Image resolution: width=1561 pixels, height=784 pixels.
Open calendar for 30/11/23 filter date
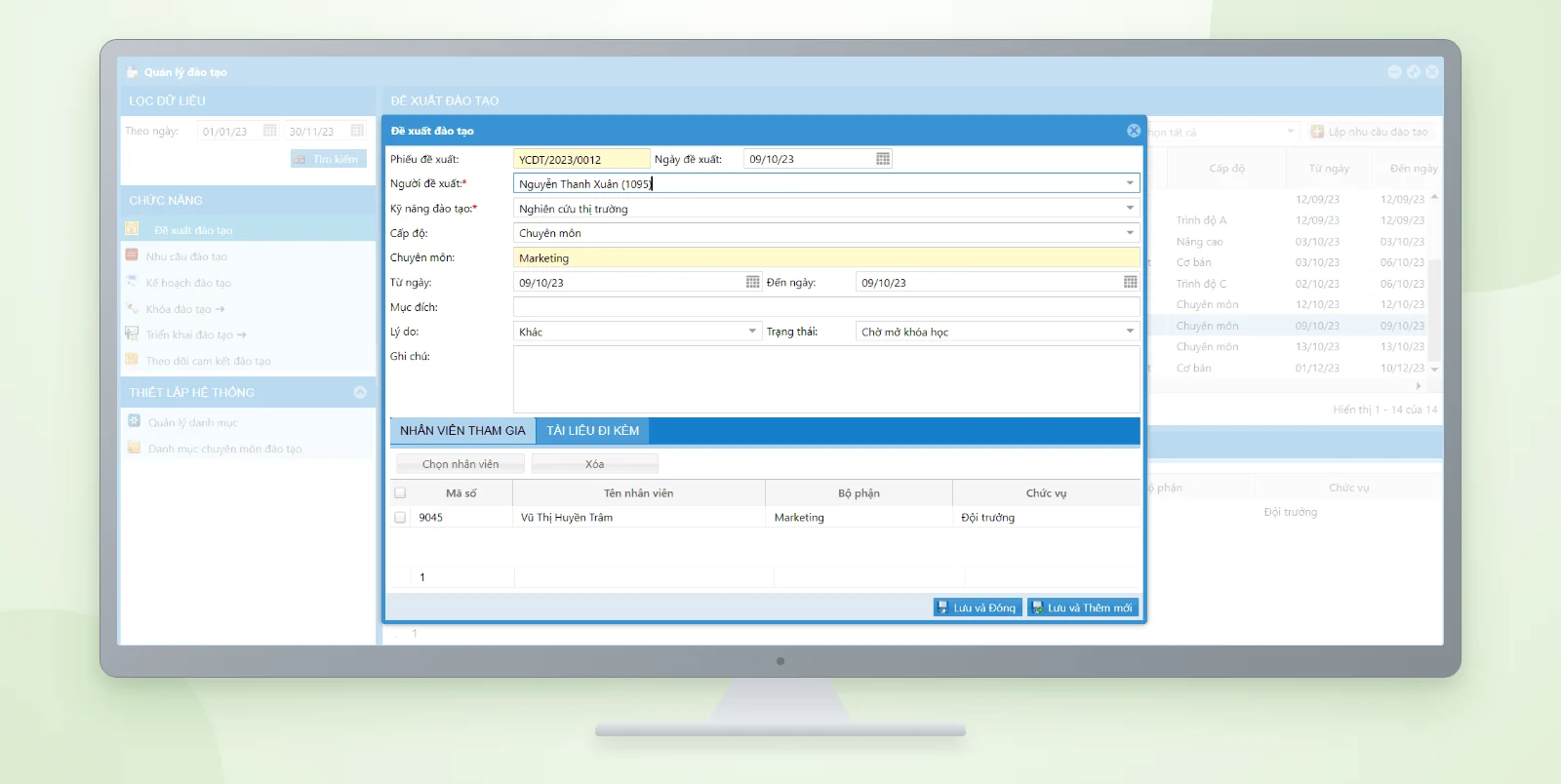(357, 131)
